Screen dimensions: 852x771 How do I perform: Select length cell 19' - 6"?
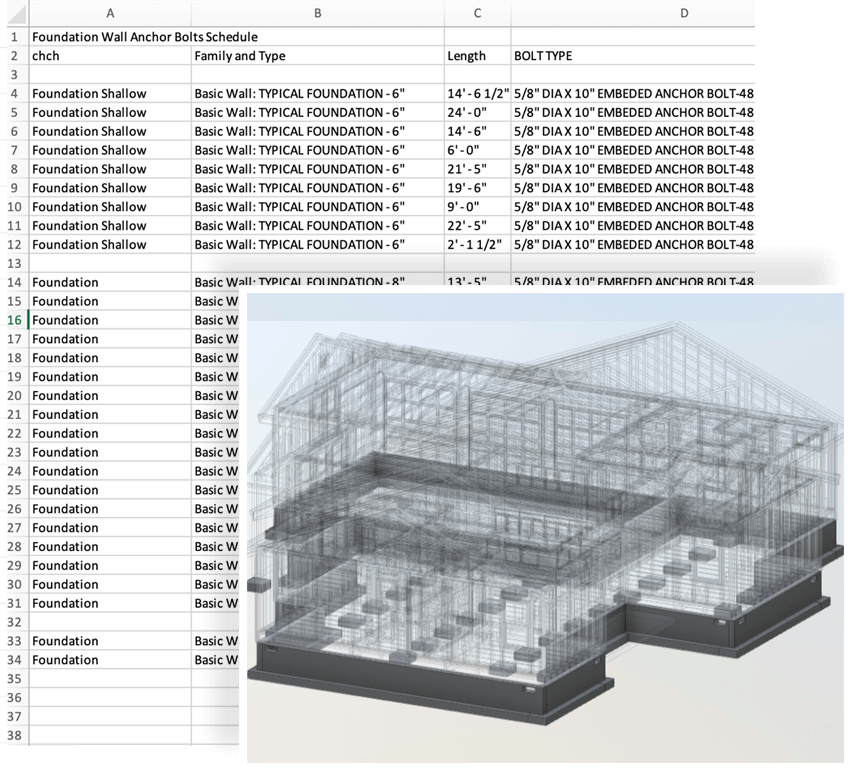[477, 187]
